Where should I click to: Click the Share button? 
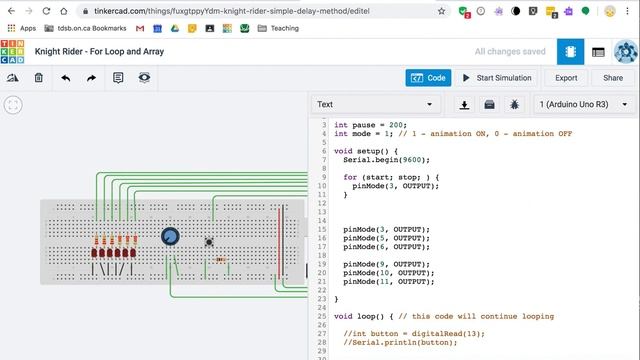613,78
